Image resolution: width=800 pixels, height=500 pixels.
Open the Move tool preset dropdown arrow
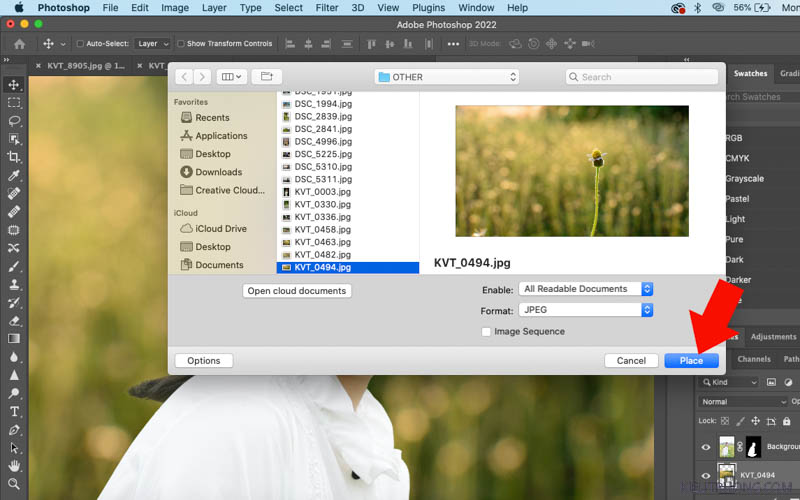pos(63,44)
